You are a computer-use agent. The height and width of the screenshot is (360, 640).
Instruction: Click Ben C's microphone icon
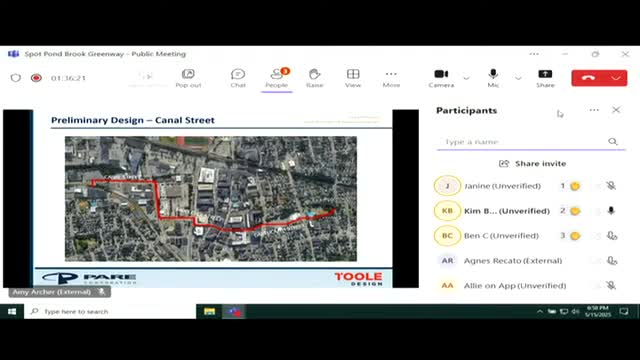pos(612,236)
